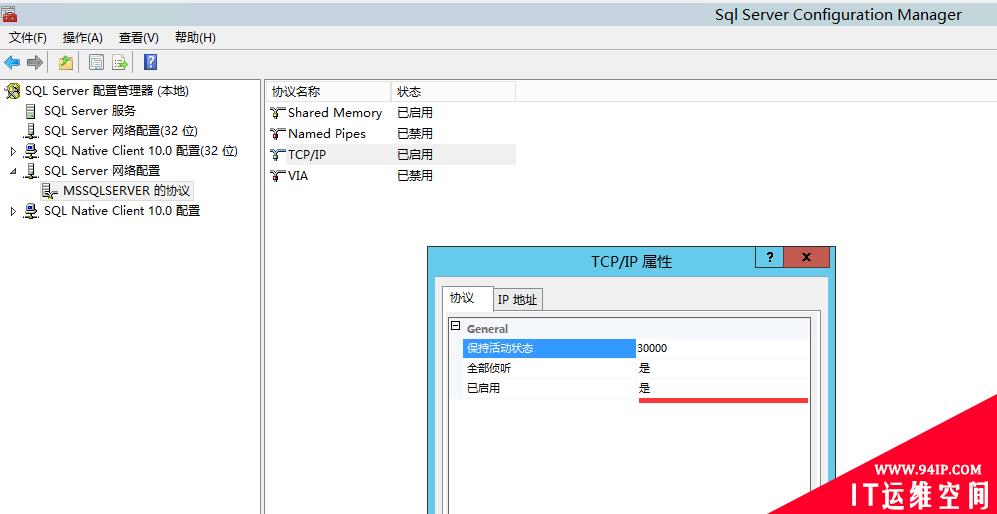Click the Back arrow toolbar icon
Viewport: 997px width, 514px height.
point(12,62)
